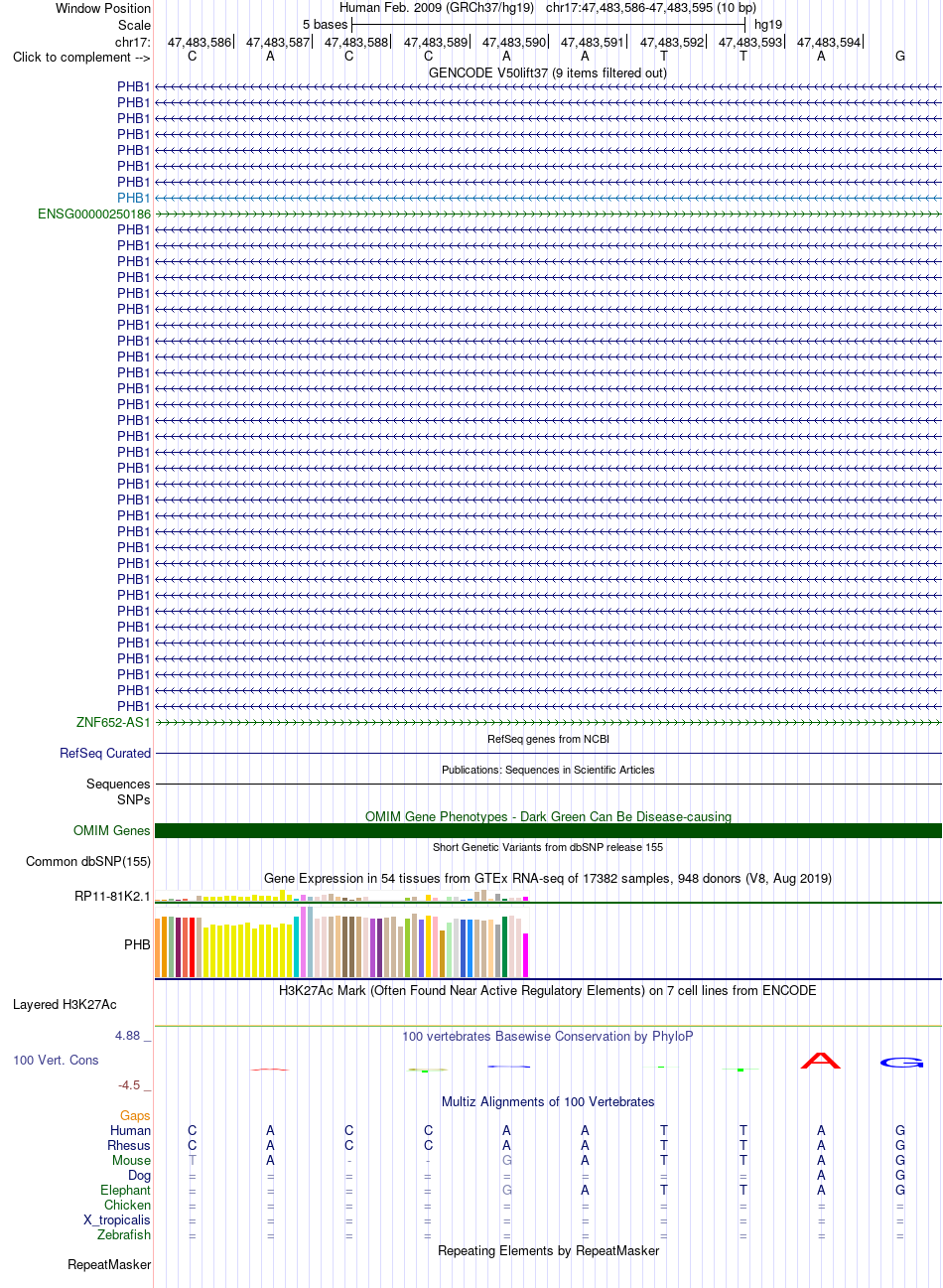
Task: Click the Dog alignment row label
Action: point(139,1175)
